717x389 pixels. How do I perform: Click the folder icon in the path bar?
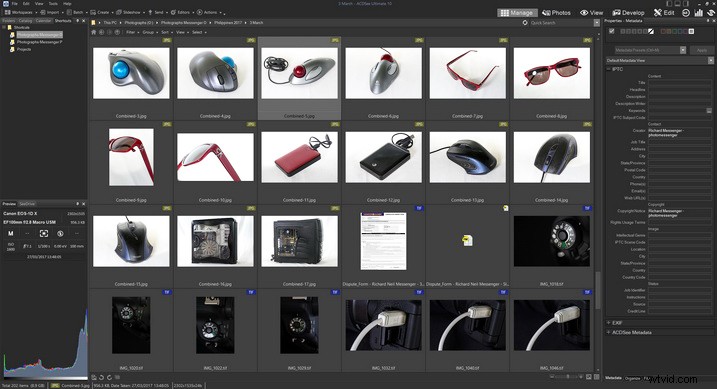[x=94, y=22]
